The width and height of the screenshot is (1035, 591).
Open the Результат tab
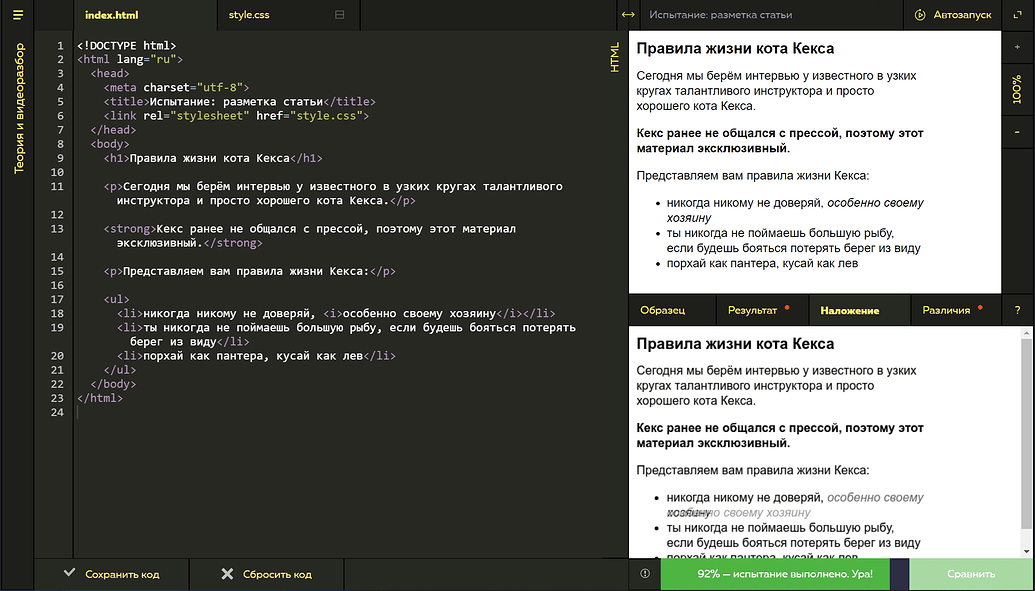pyautogui.click(x=753, y=310)
